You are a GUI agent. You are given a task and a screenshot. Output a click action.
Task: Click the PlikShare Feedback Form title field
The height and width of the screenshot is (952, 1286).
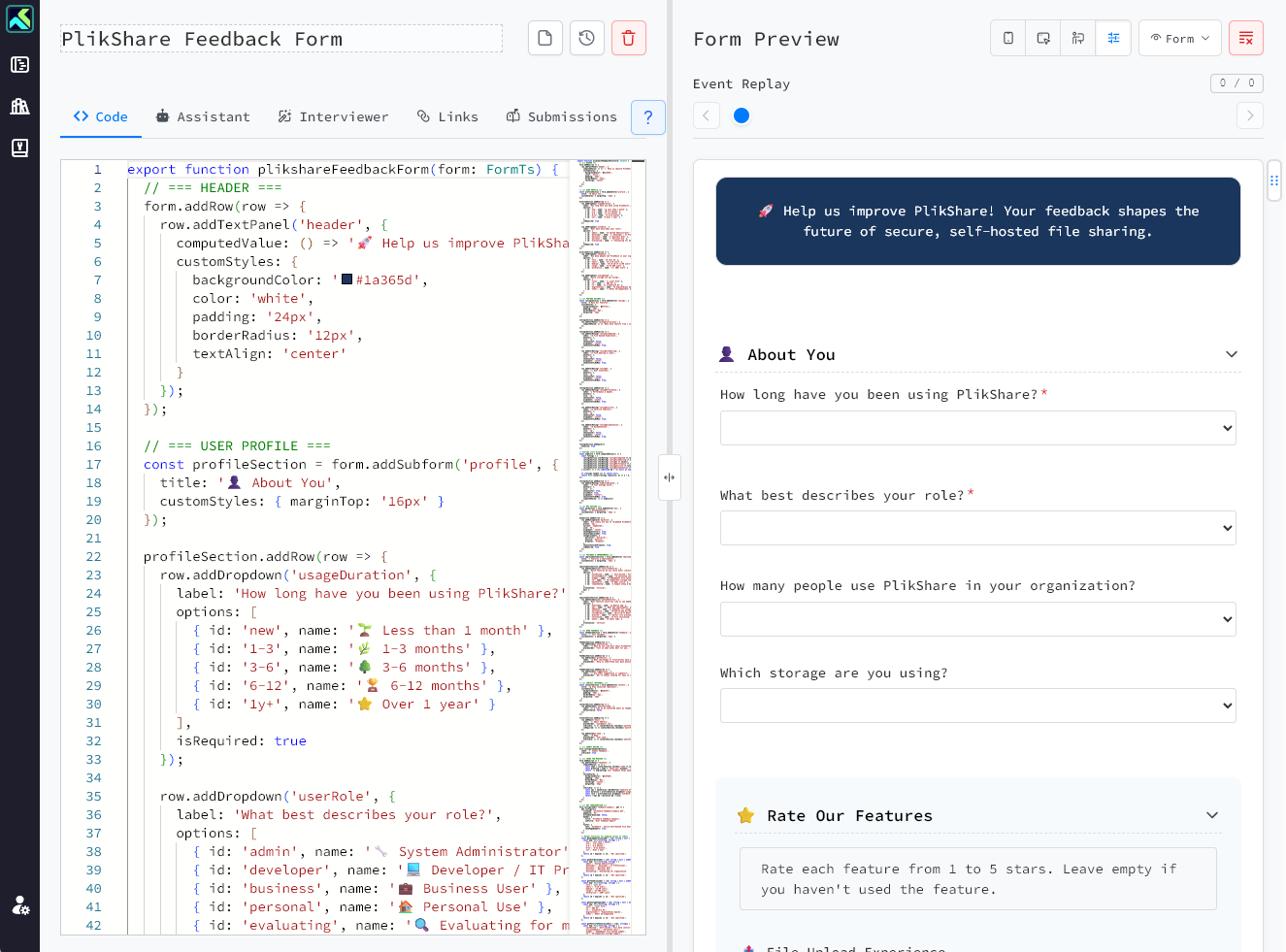pos(281,39)
